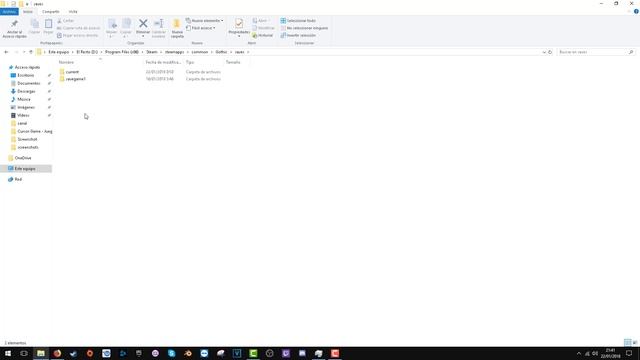The height and width of the screenshot is (360, 640).
Task: Select OneDrive in navigation pane
Action: tap(22, 158)
